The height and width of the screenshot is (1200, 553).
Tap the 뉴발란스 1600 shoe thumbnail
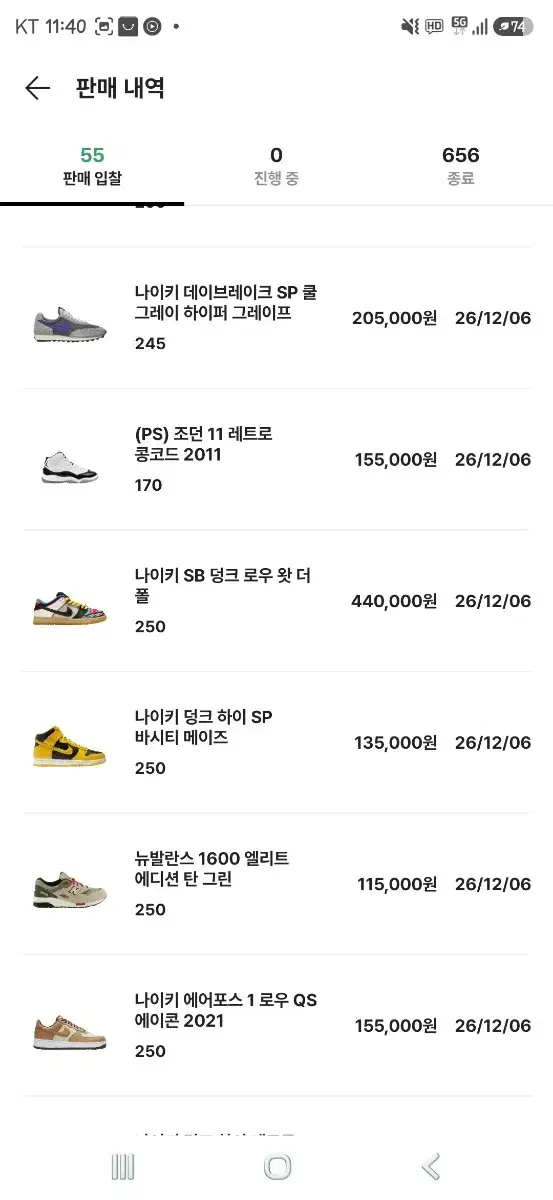[x=69, y=885]
